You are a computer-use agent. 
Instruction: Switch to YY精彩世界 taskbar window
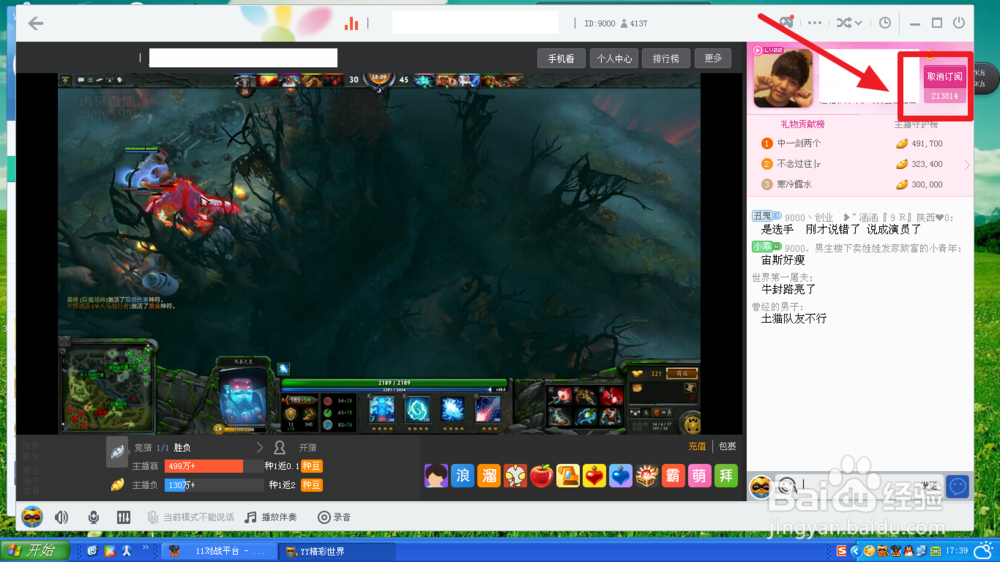336,551
